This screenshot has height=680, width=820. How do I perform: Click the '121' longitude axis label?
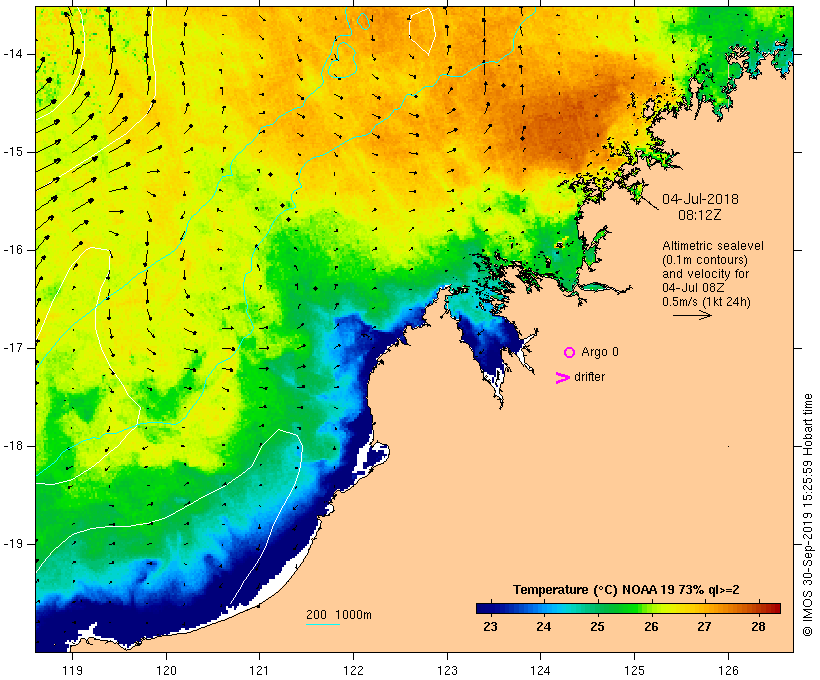click(x=259, y=670)
